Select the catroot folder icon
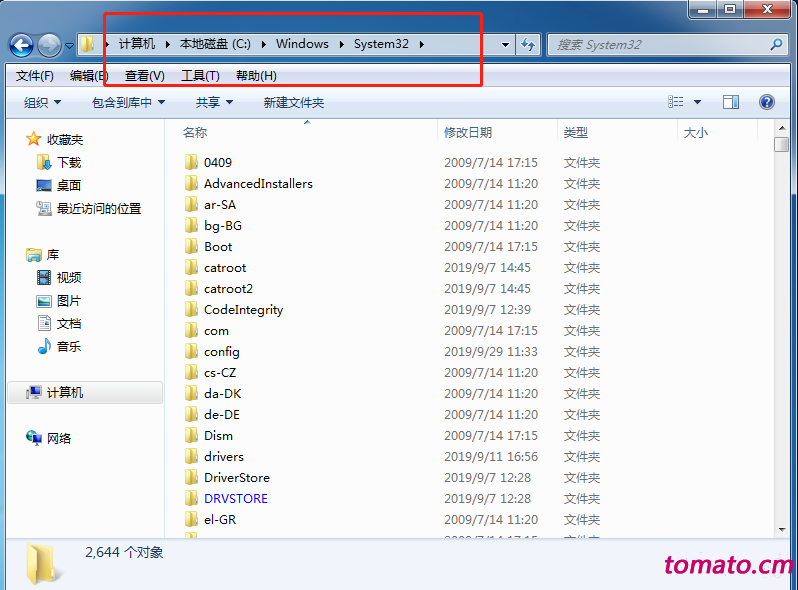798x590 pixels. pyautogui.click(x=191, y=267)
